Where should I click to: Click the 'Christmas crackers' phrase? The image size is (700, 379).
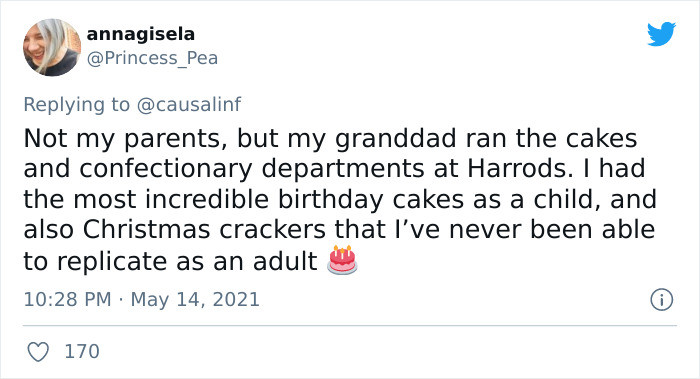(x=204, y=230)
